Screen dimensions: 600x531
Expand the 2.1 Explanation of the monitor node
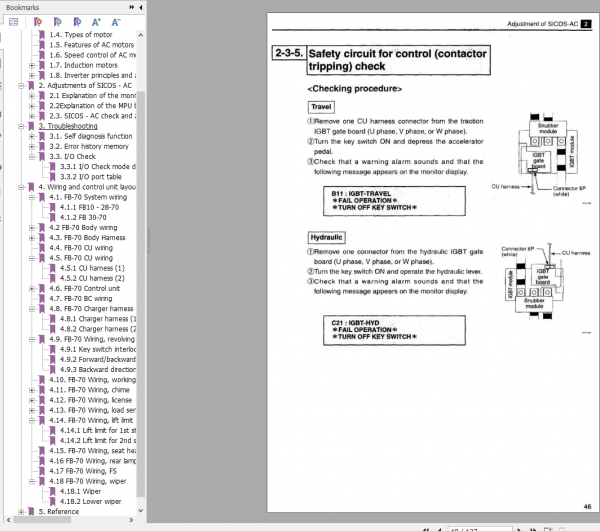[x=32, y=96]
